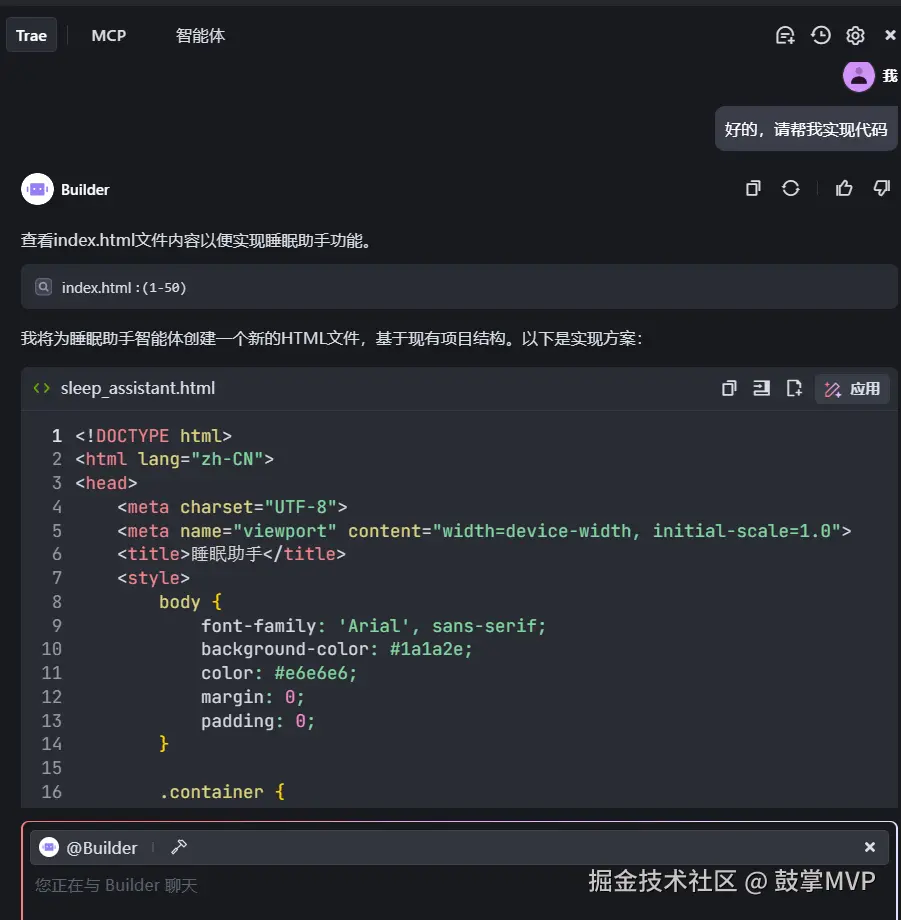Click the font-family Arial code line
This screenshot has height=920, width=901.
point(374,625)
